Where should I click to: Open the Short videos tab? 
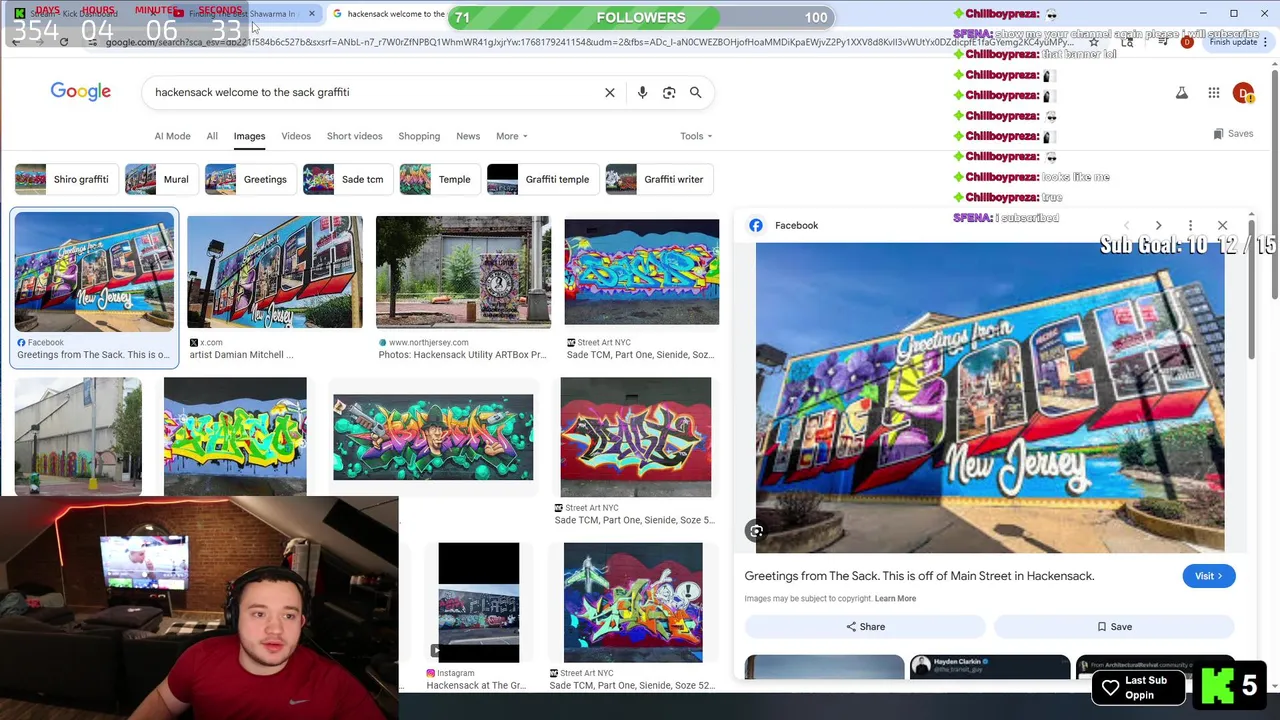354,136
